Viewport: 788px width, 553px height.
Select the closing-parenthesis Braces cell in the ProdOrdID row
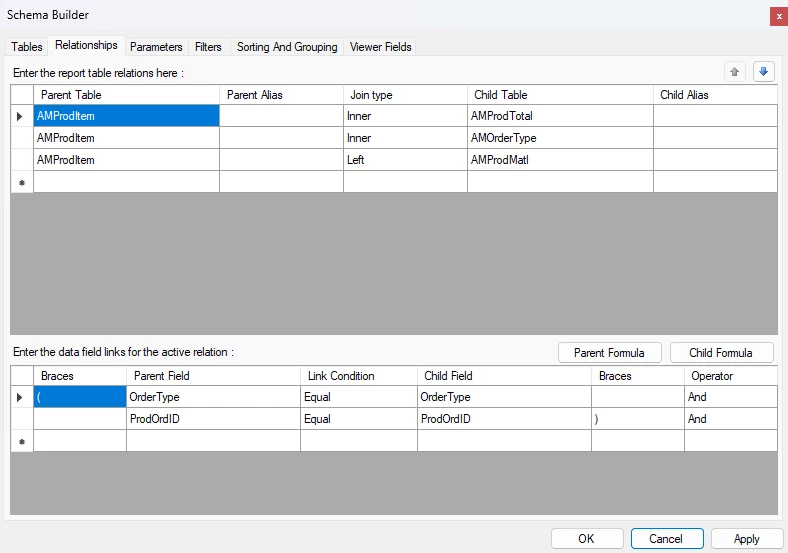[x=638, y=419]
